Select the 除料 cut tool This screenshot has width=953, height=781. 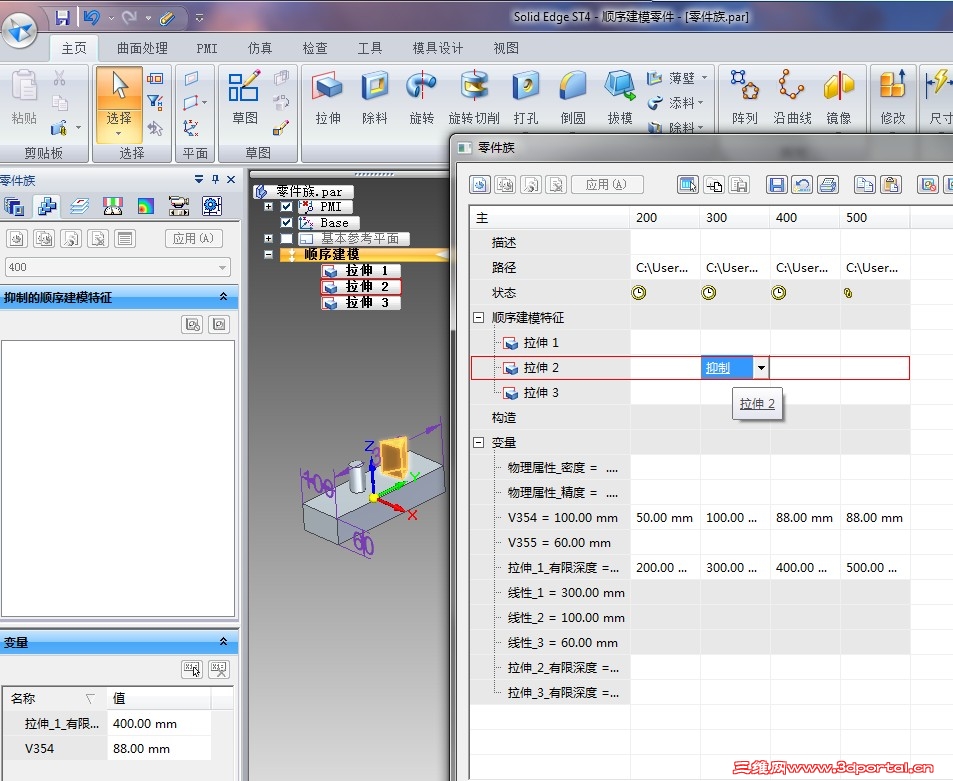tap(374, 98)
